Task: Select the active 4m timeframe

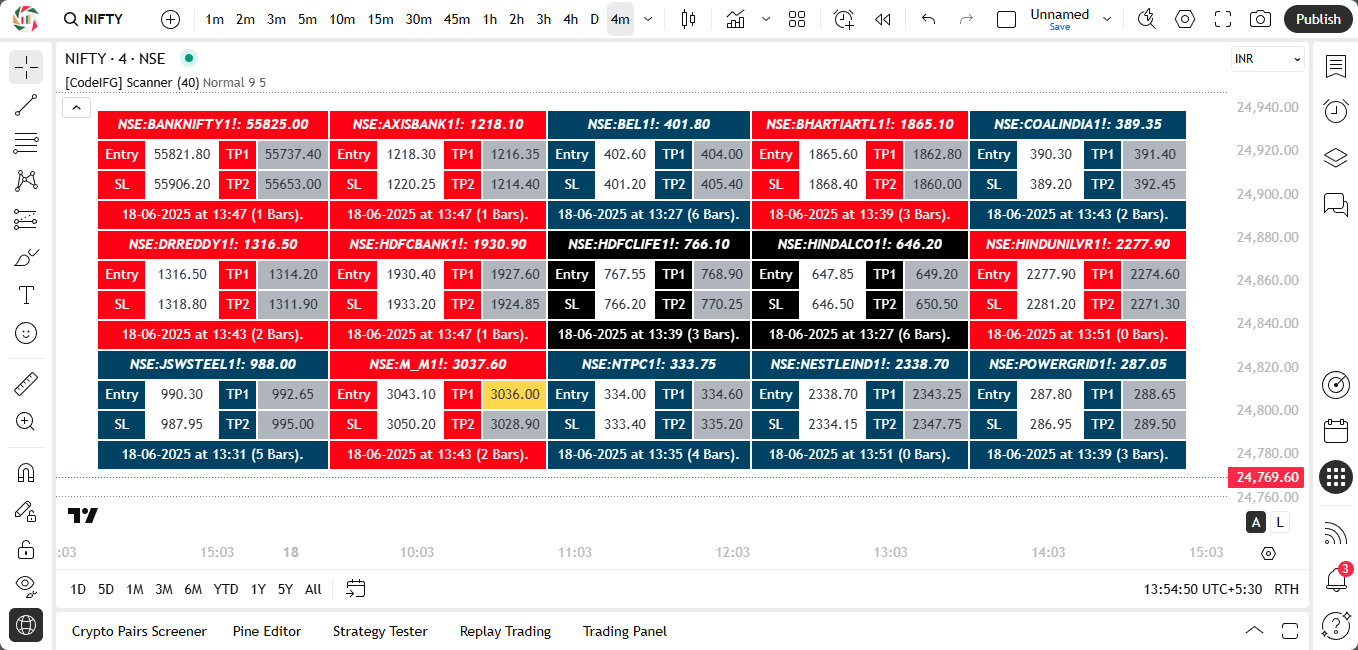Action: pyautogui.click(x=620, y=19)
